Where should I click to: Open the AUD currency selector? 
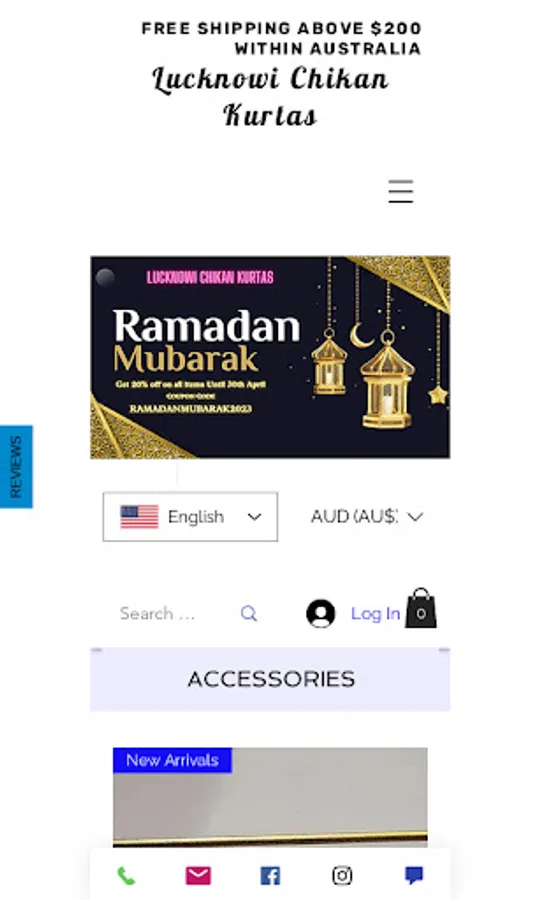pos(367,517)
